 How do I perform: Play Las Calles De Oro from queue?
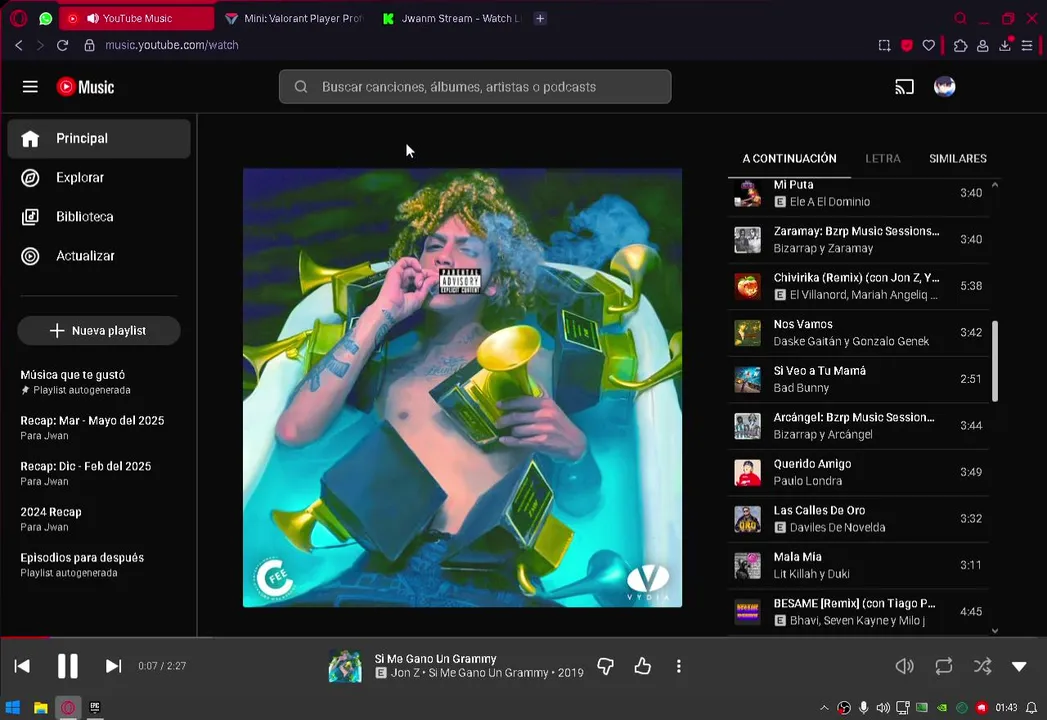coord(858,518)
